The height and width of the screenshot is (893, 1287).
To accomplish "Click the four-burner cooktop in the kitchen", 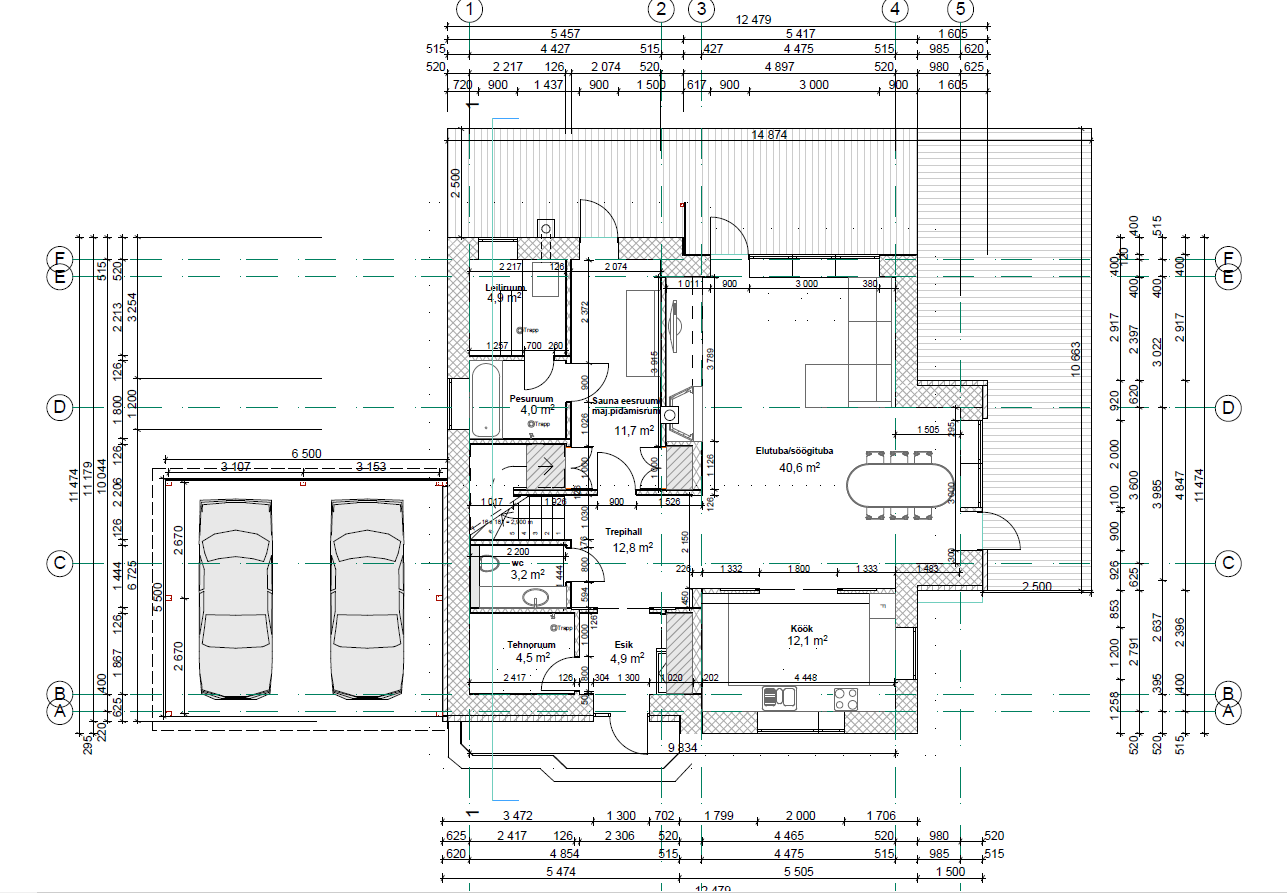I will tap(846, 697).
